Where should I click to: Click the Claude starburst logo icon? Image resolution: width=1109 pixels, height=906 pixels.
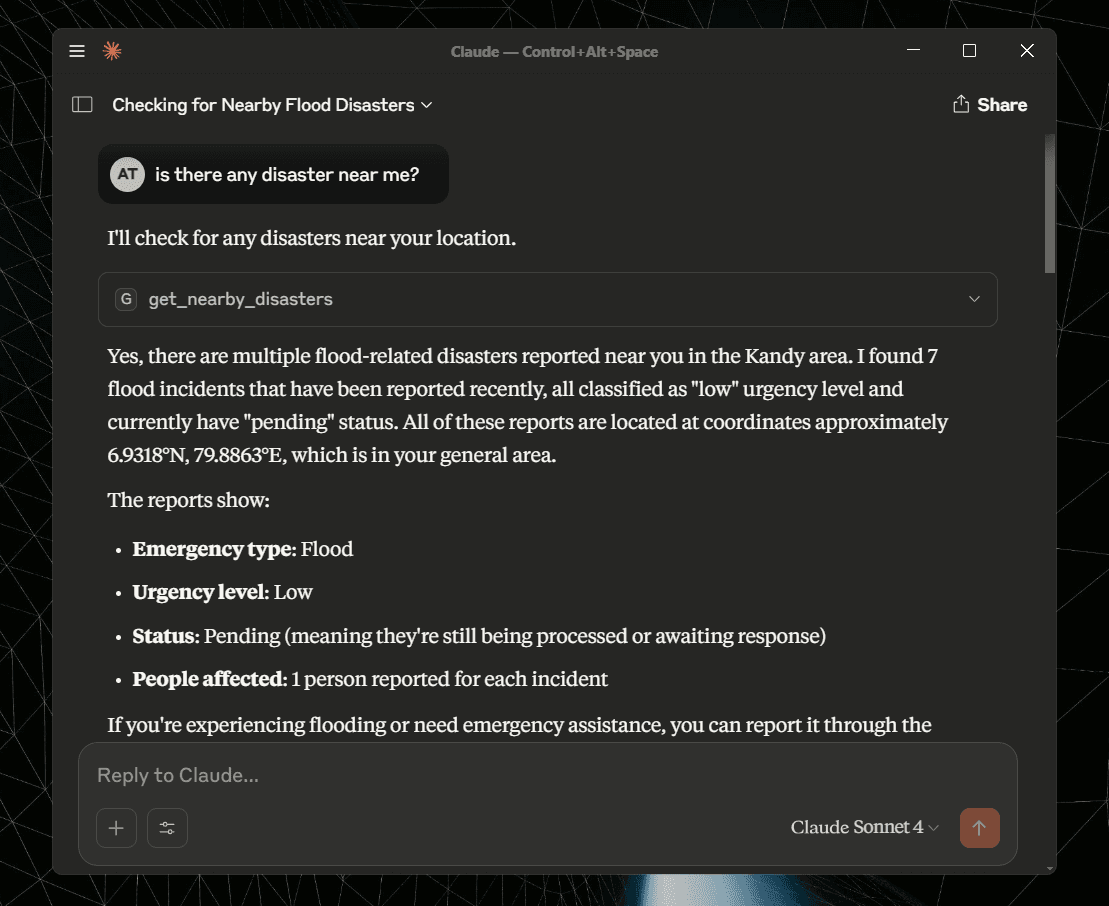[112, 51]
